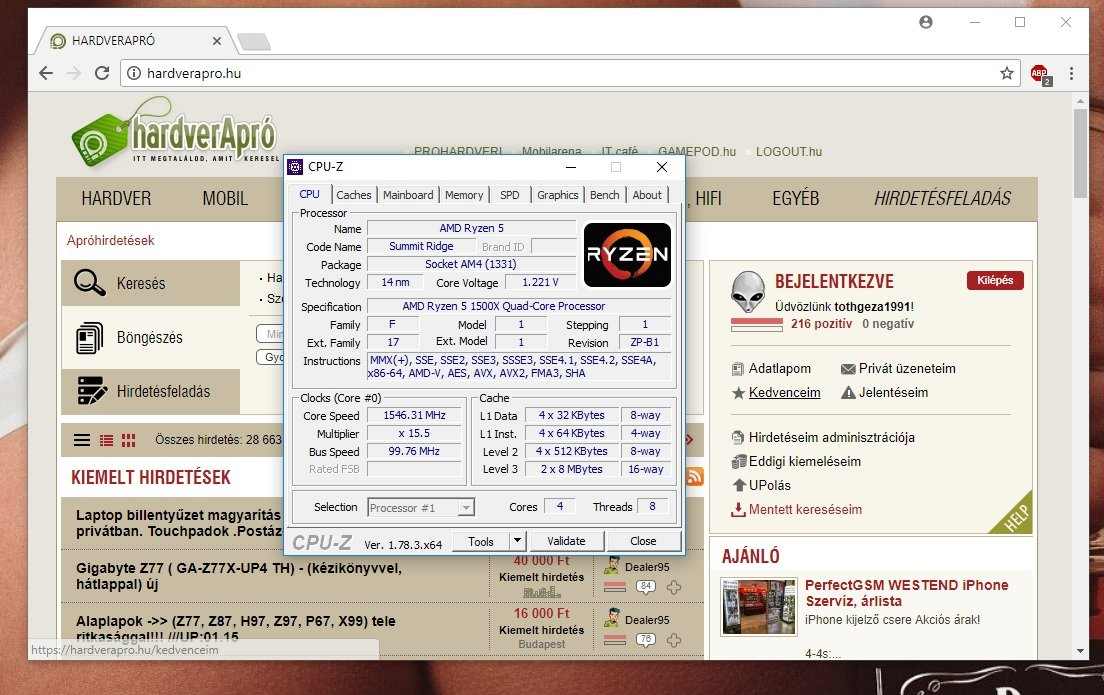Click the alien user avatar
This screenshot has height=695, width=1104.
pyautogui.click(x=748, y=292)
